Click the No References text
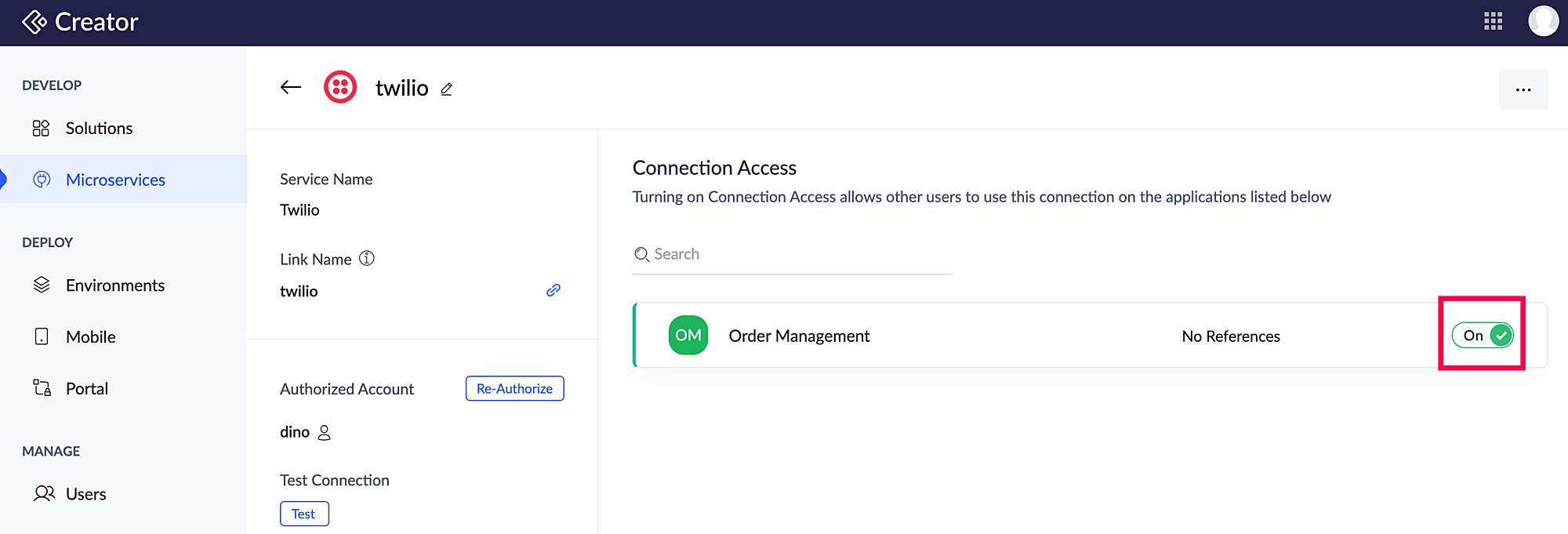The width and height of the screenshot is (1568, 534). tap(1231, 336)
